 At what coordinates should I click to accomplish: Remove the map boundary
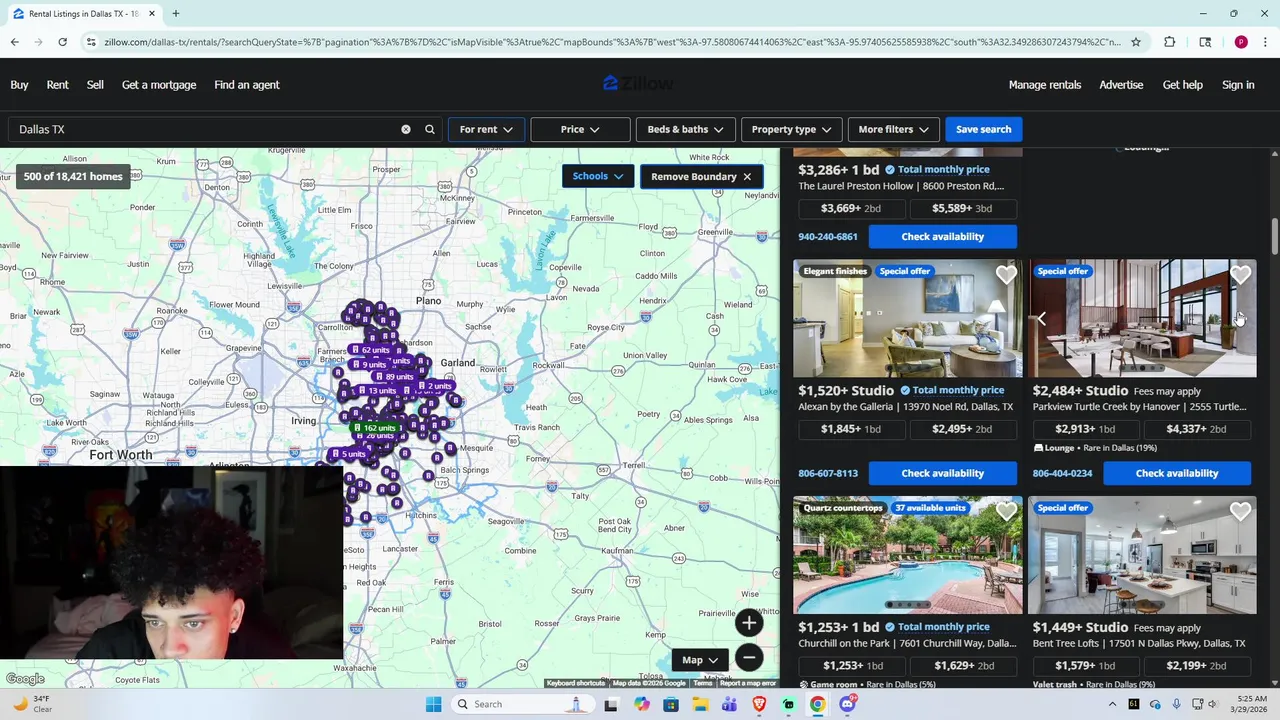pyautogui.click(x=701, y=177)
